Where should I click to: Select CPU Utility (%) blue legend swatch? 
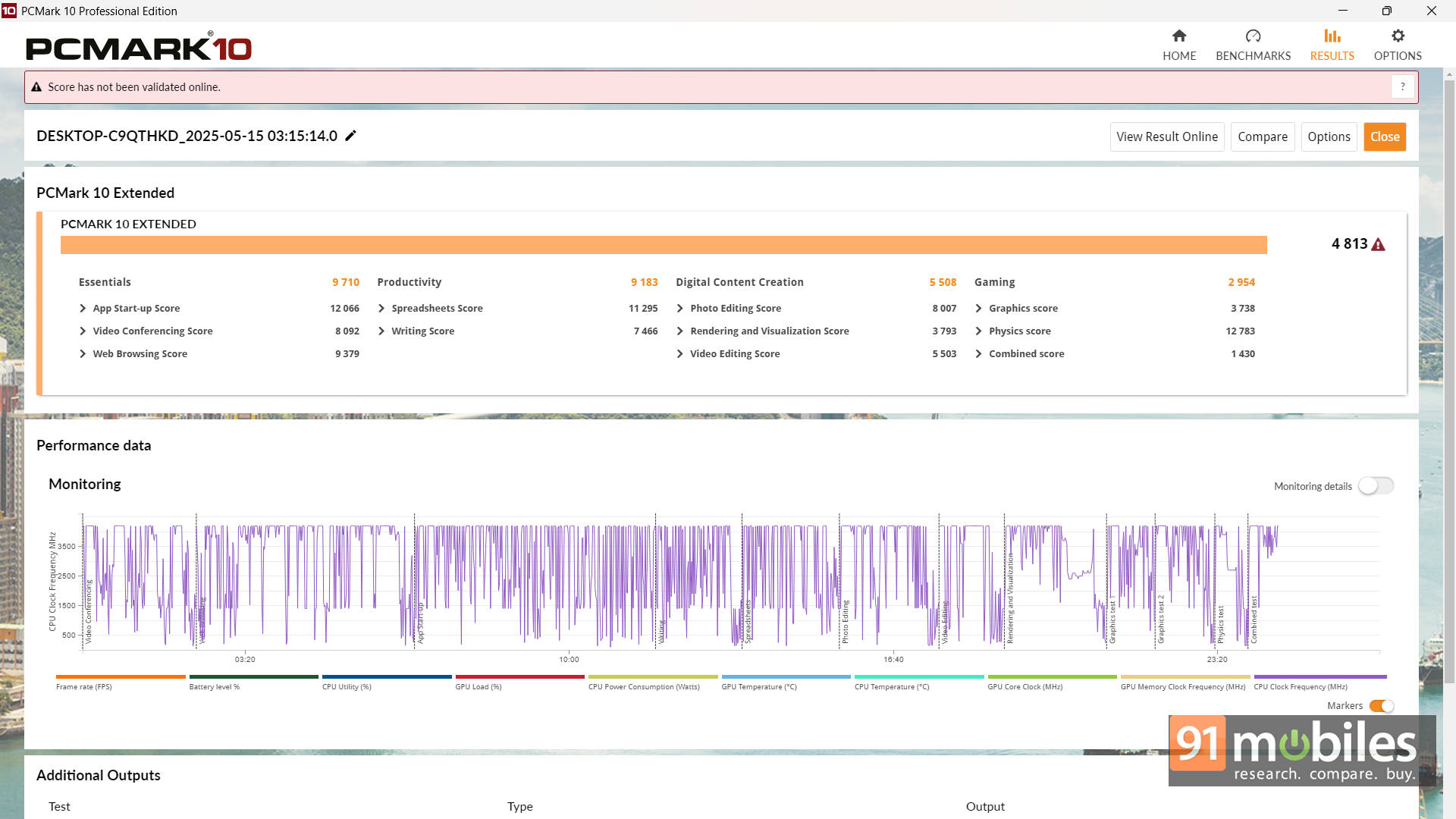point(387,676)
